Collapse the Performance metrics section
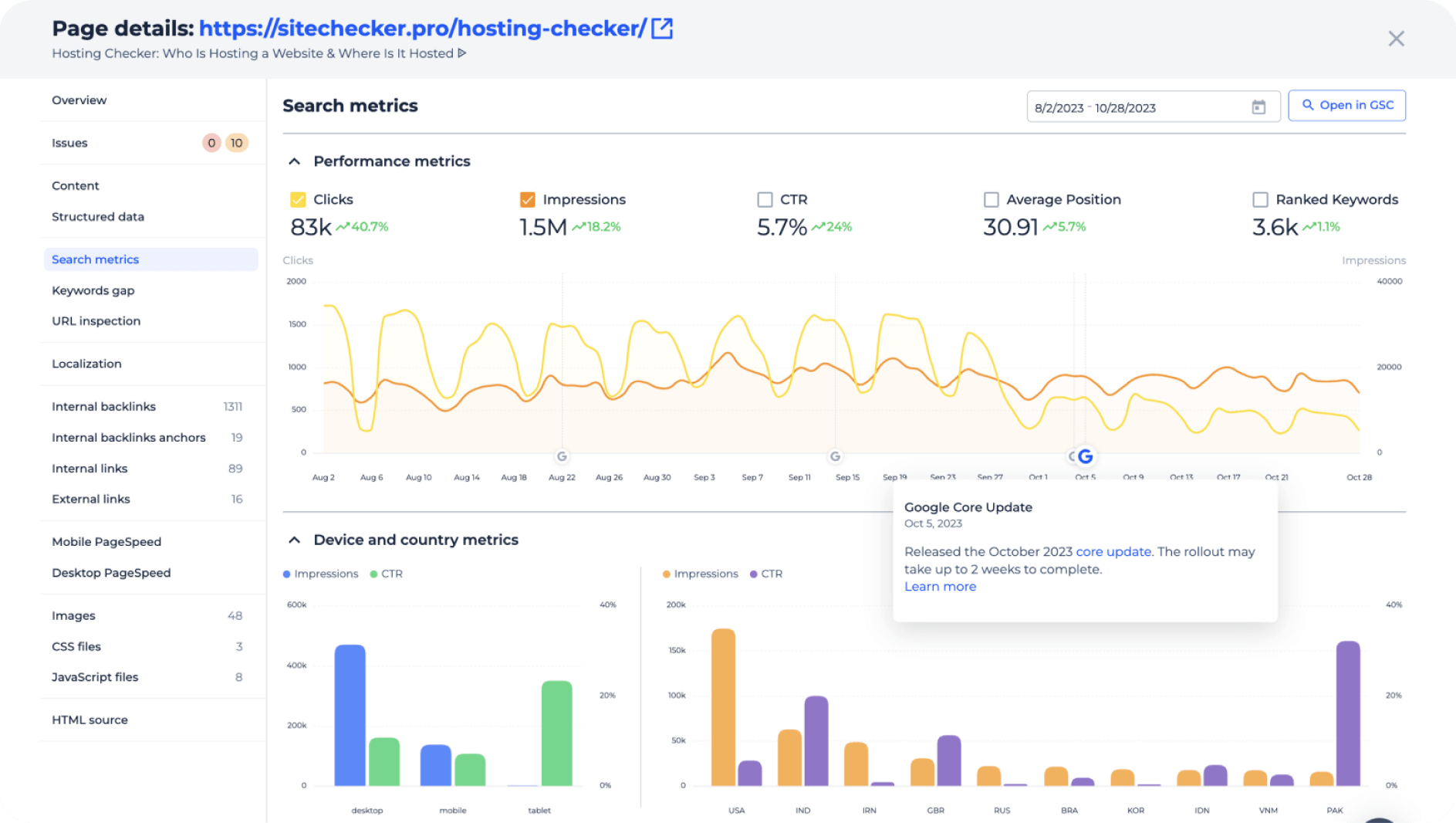The height and width of the screenshot is (823, 1456). click(x=294, y=161)
